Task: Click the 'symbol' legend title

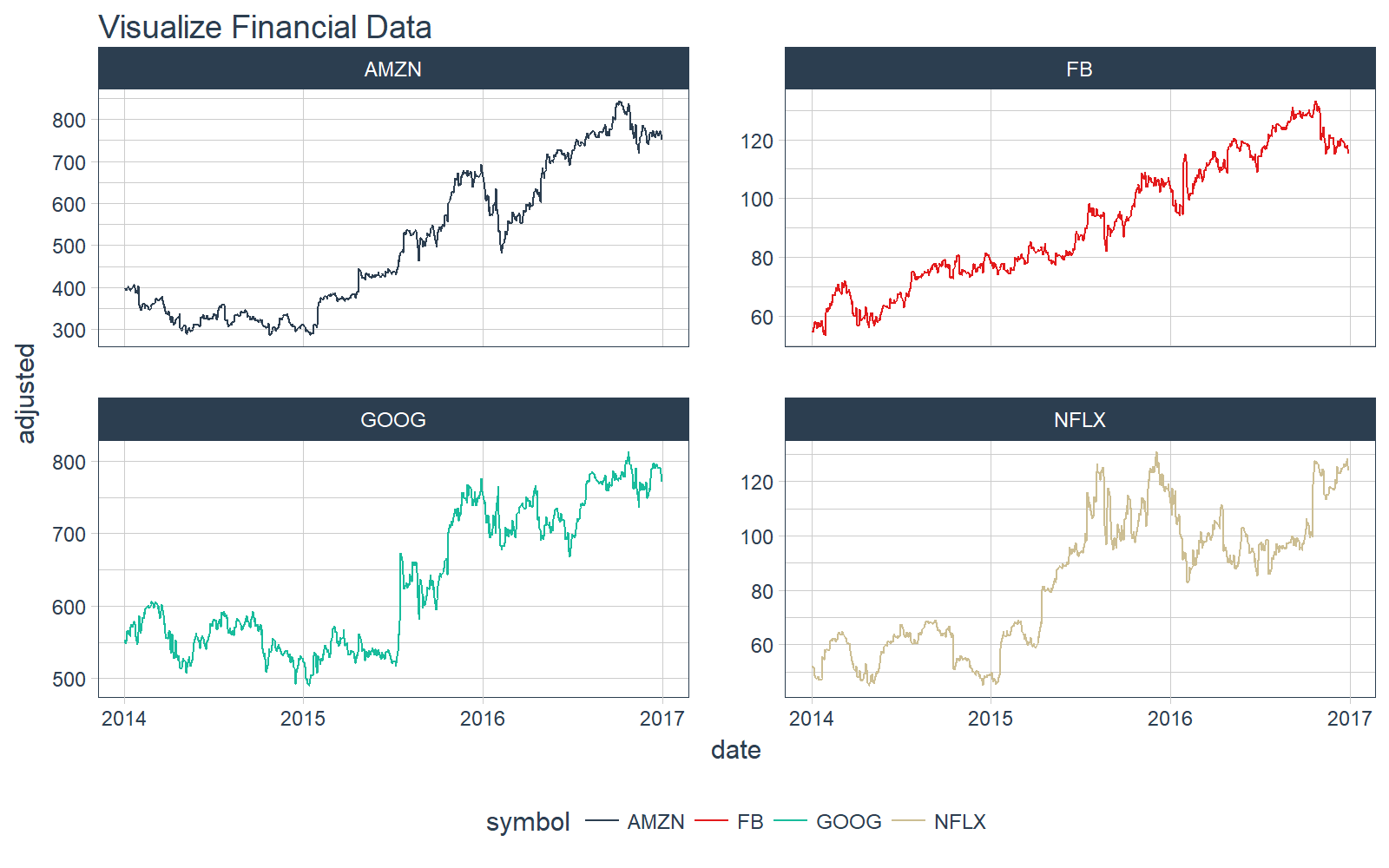Action: pos(528,822)
